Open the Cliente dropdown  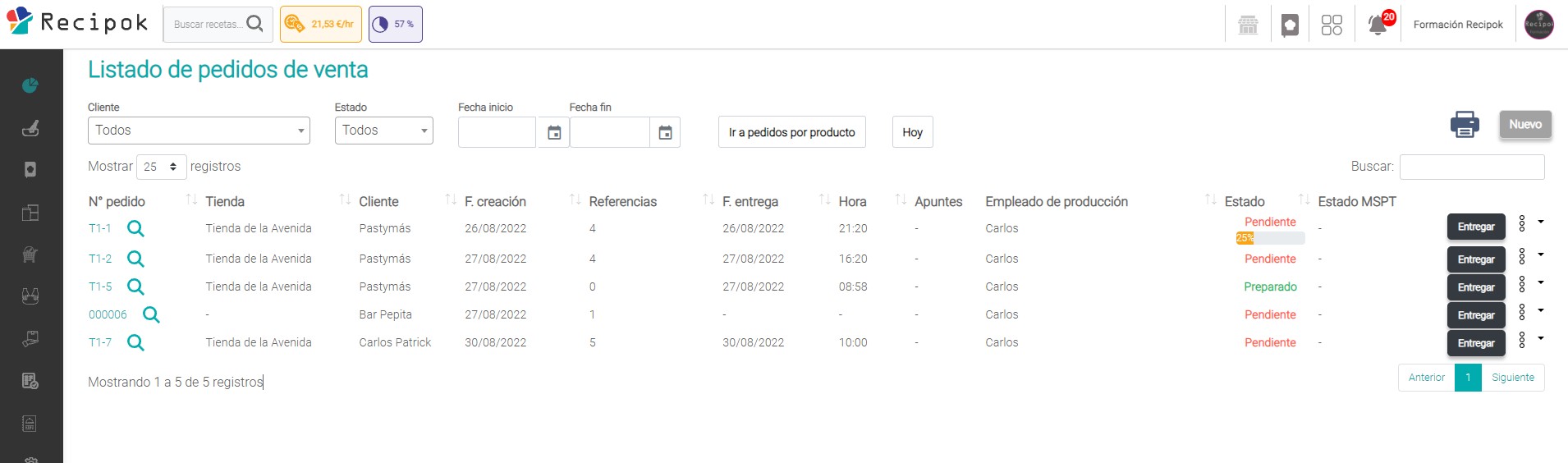pos(199,131)
